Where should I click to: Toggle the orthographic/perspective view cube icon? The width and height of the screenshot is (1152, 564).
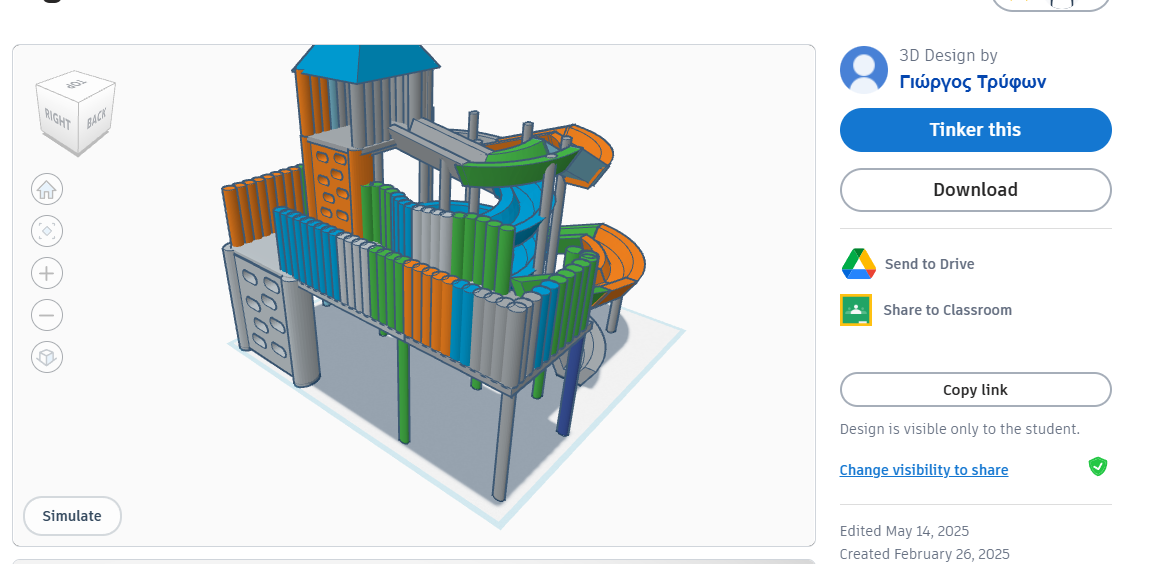[x=47, y=357]
